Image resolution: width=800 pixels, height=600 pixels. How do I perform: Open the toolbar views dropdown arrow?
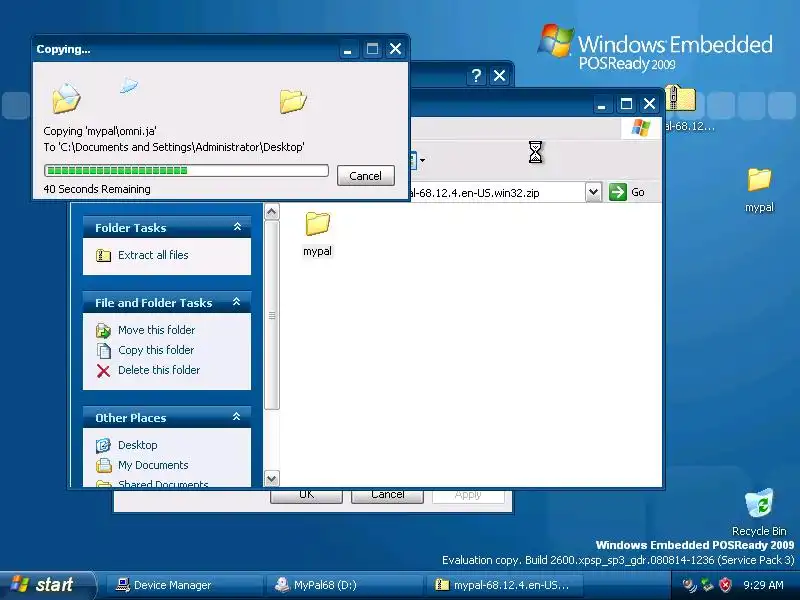[422, 160]
